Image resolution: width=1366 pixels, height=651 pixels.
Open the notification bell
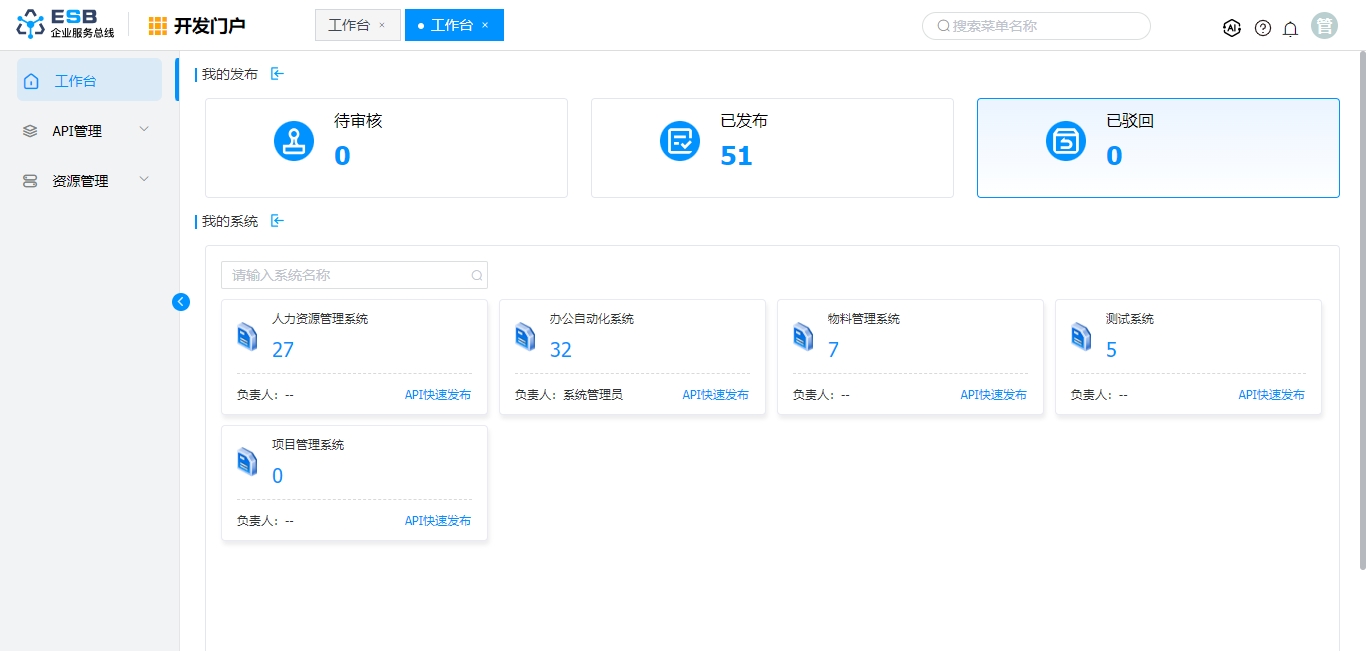pyautogui.click(x=1291, y=28)
